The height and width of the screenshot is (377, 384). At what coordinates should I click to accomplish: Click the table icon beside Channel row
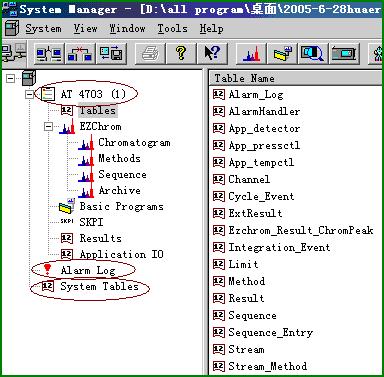tap(219, 179)
